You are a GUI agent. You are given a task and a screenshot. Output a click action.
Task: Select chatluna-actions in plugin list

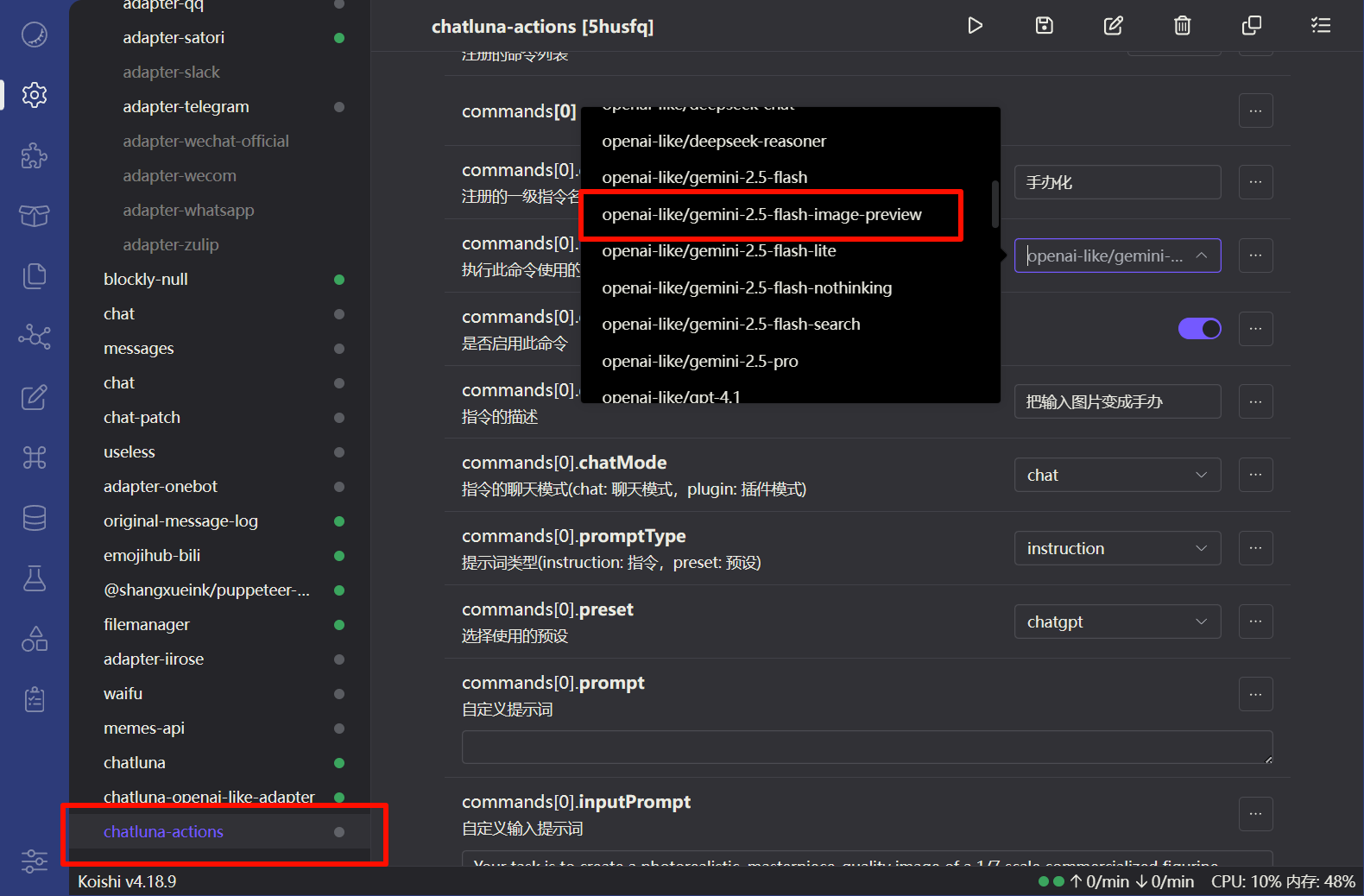pyautogui.click(x=164, y=832)
